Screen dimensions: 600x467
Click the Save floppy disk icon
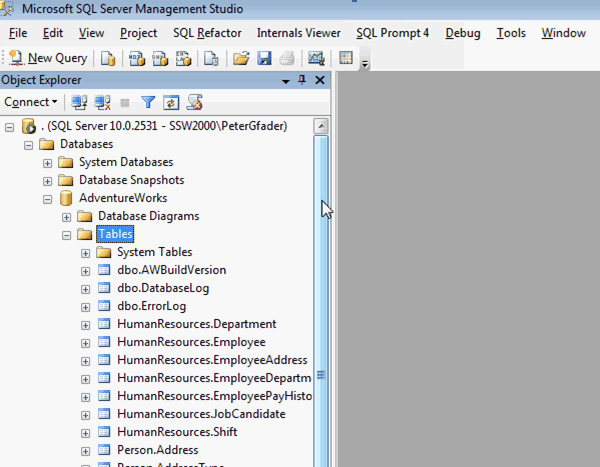[x=264, y=58]
